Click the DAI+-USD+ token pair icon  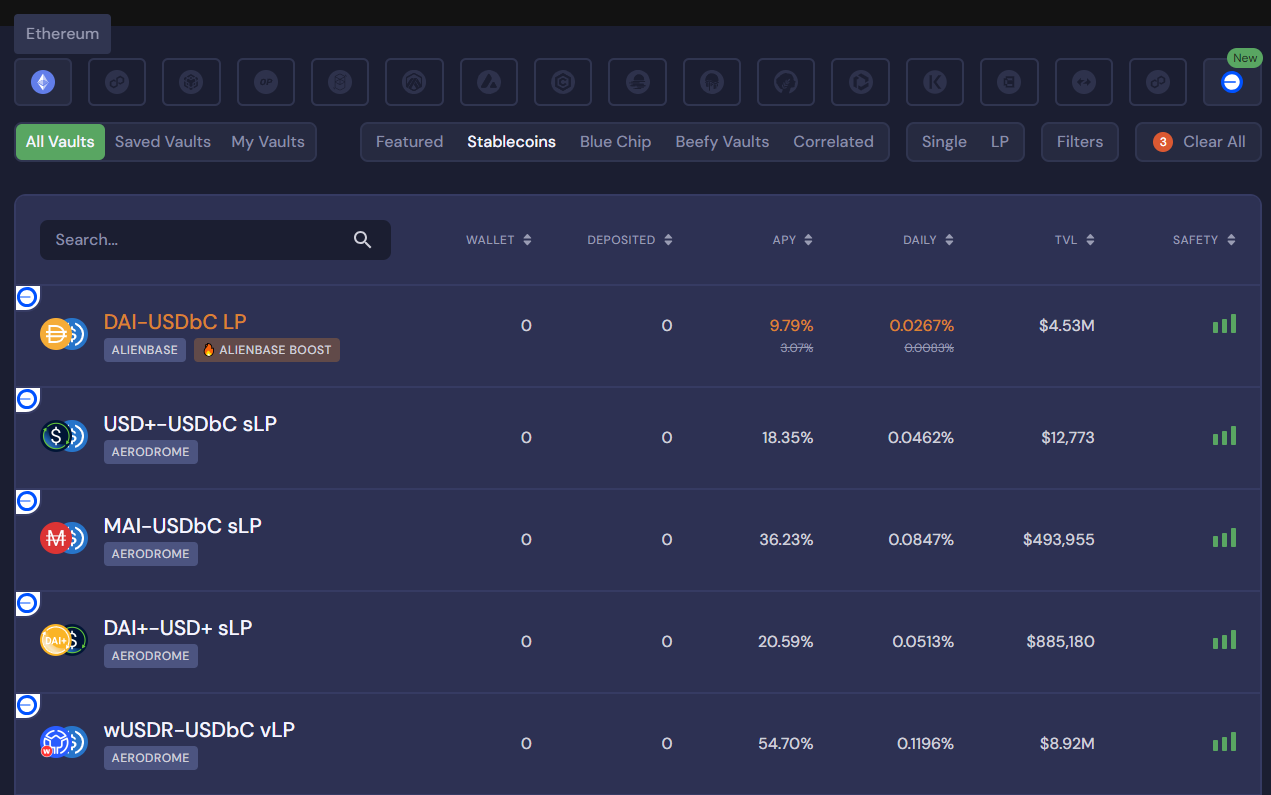pos(64,640)
